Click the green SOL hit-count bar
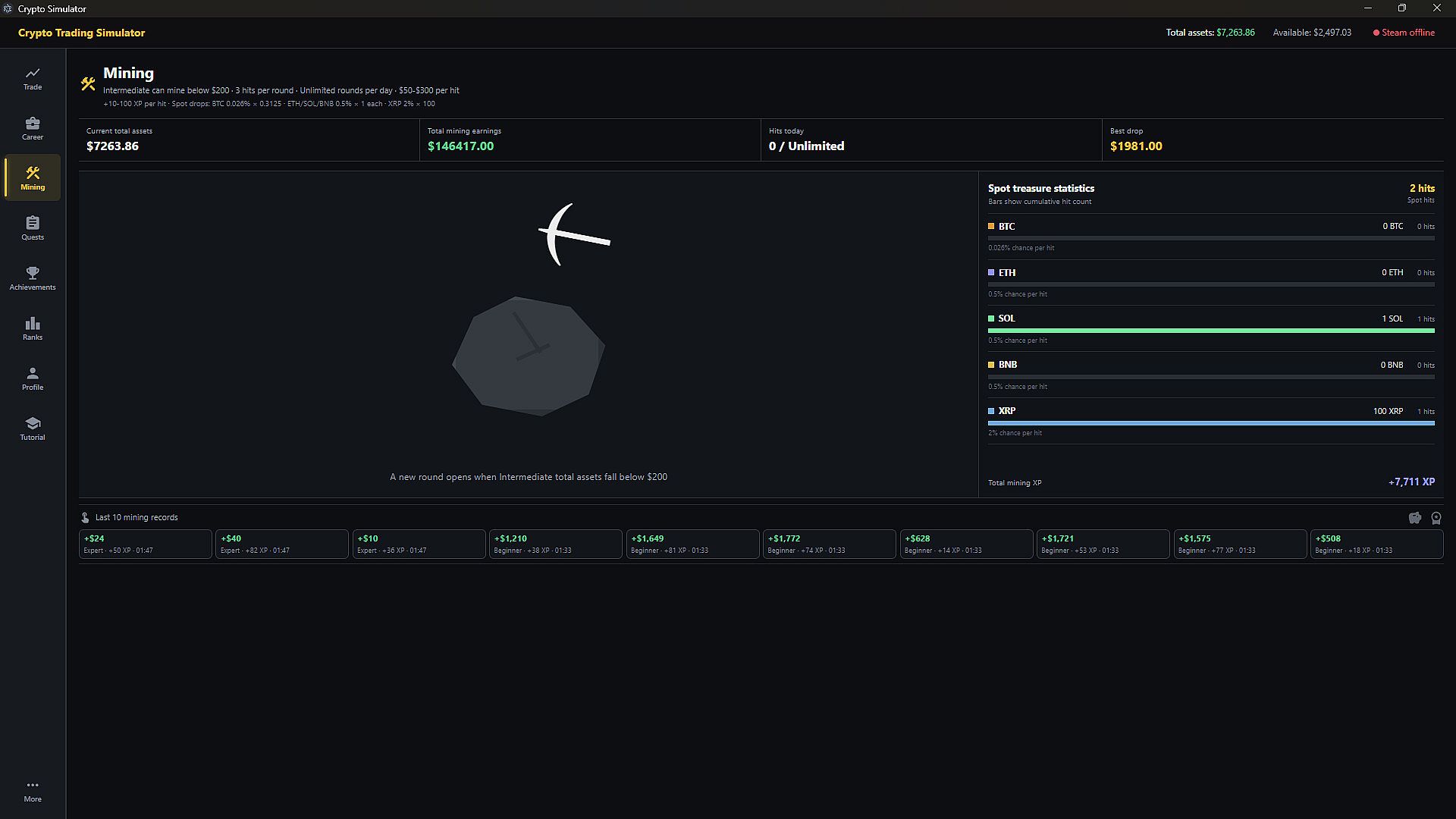Viewport: 1456px width, 819px height. [1211, 331]
